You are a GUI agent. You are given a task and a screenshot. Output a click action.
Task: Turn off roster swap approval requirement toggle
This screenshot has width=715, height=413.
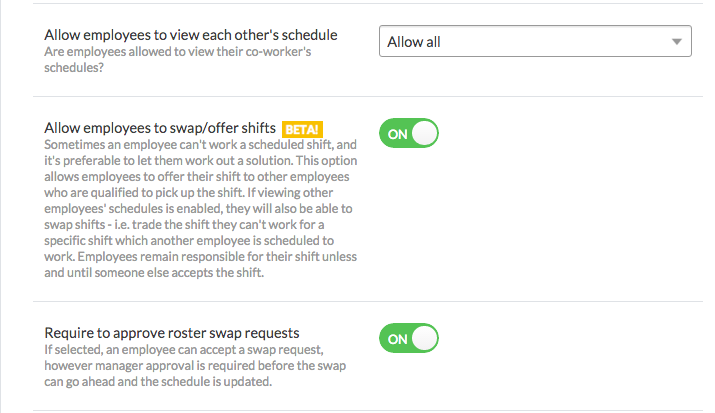coord(409,338)
